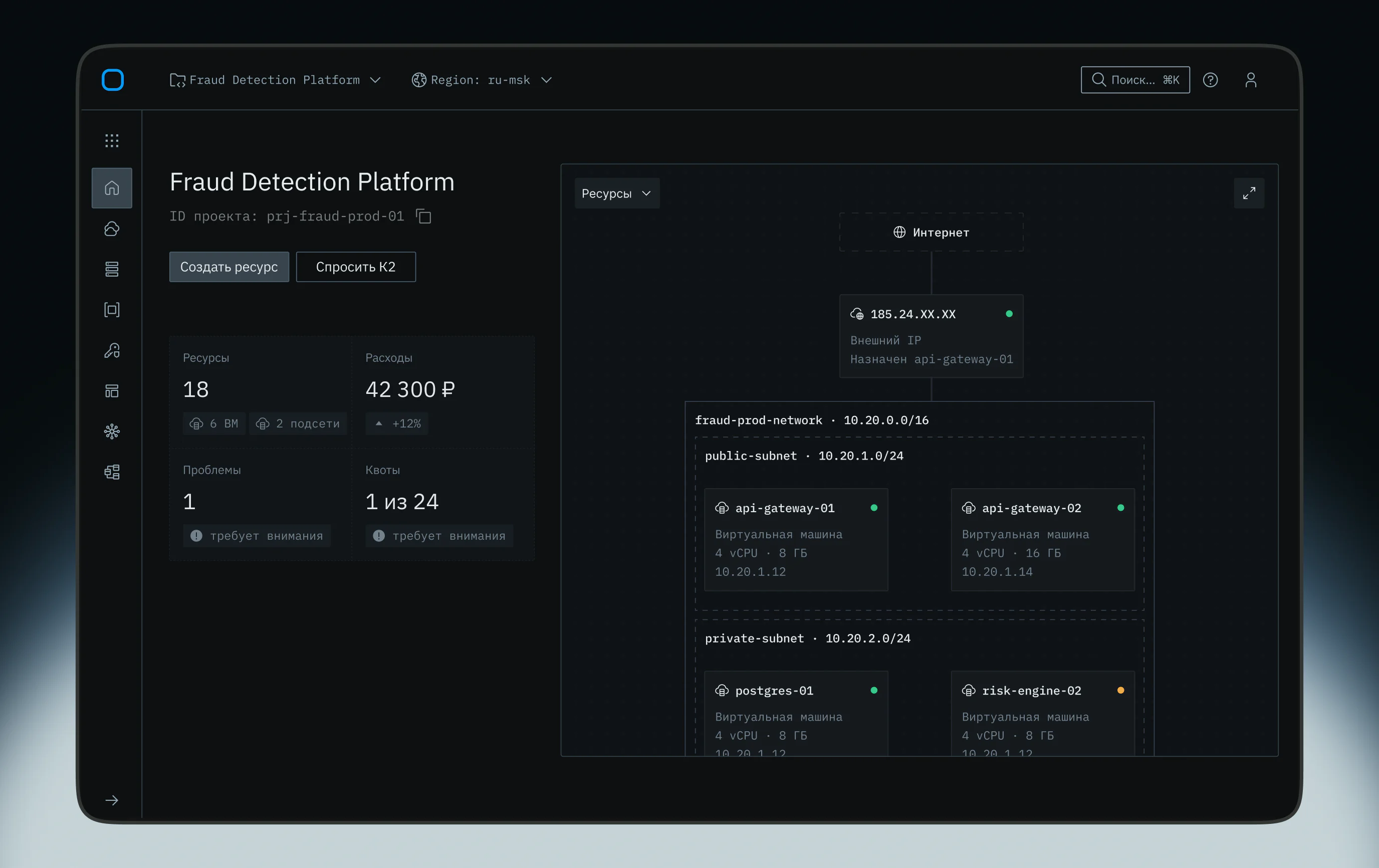The height and width of the screenshot is (868, 1379).
Task: Click the 6 ВМ chip
Action: 214,423
